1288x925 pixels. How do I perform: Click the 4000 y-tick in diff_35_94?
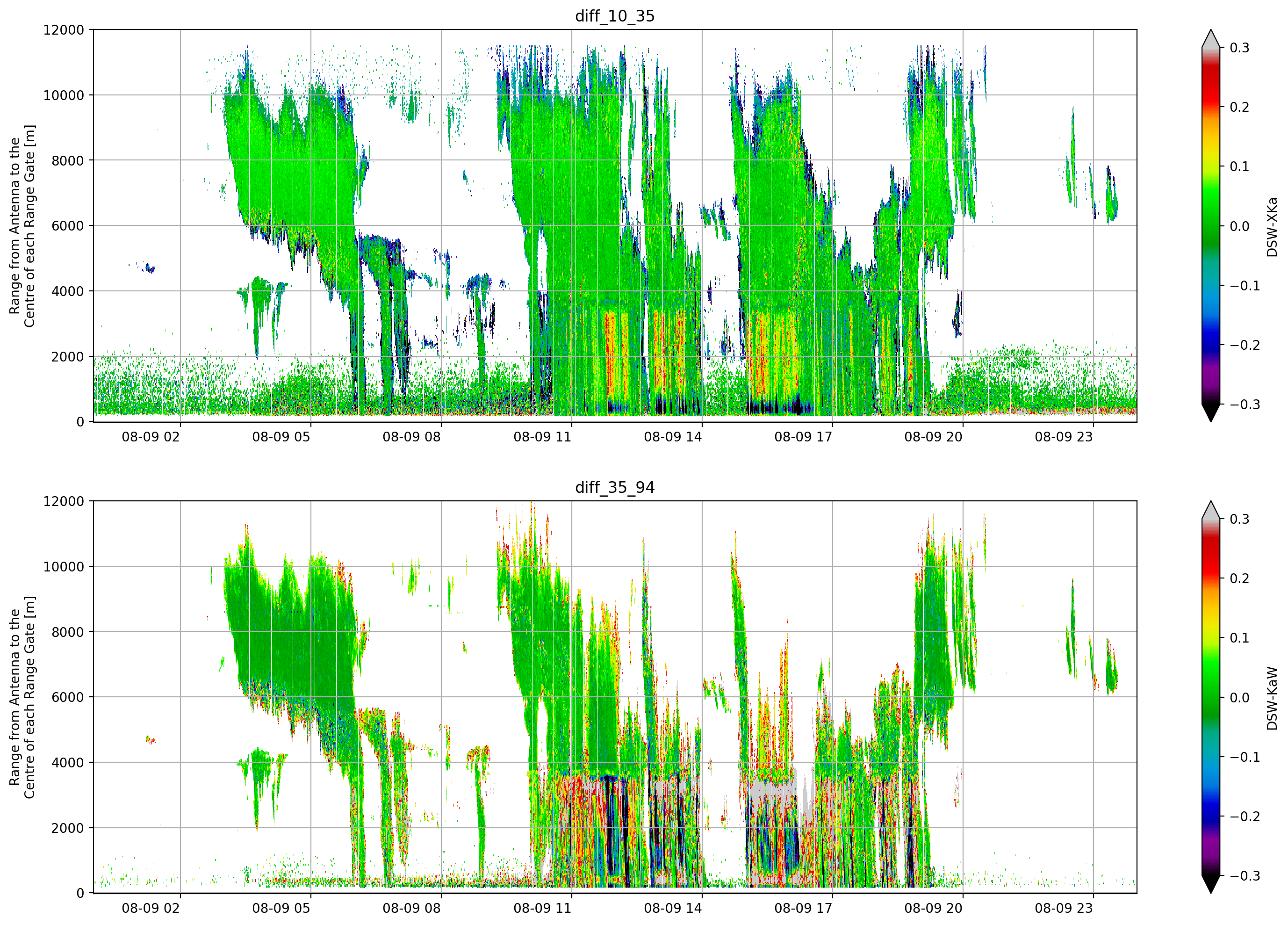(68, 763)
